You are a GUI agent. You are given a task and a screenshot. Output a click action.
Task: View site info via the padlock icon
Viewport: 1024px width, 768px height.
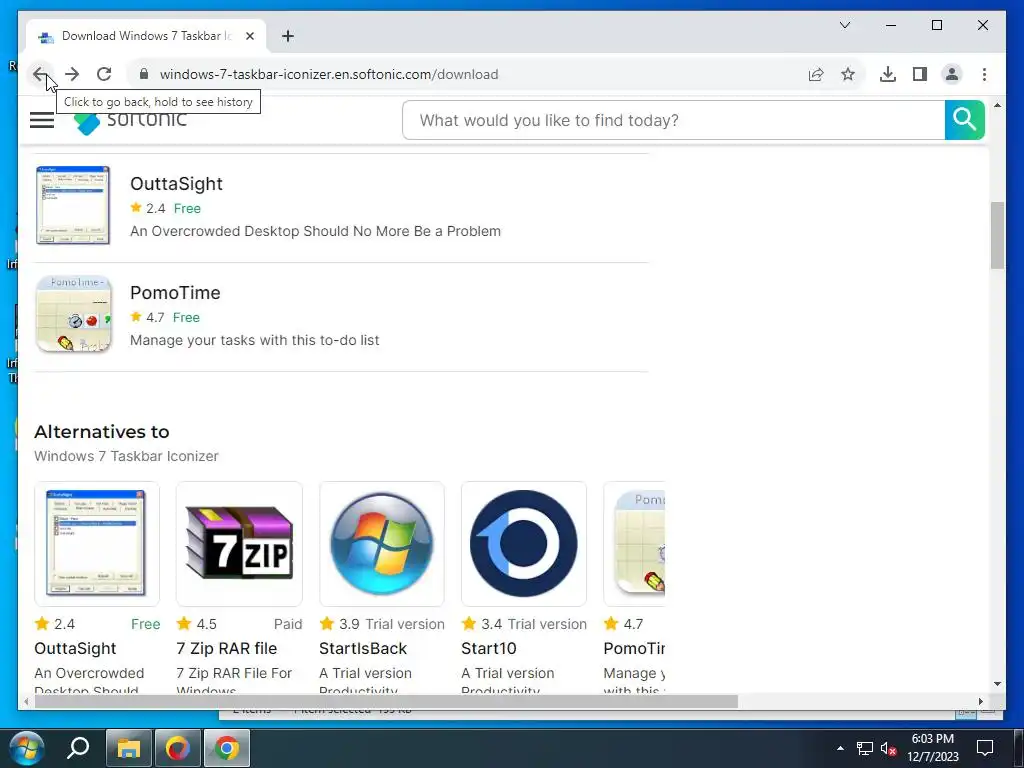(144, 74)
